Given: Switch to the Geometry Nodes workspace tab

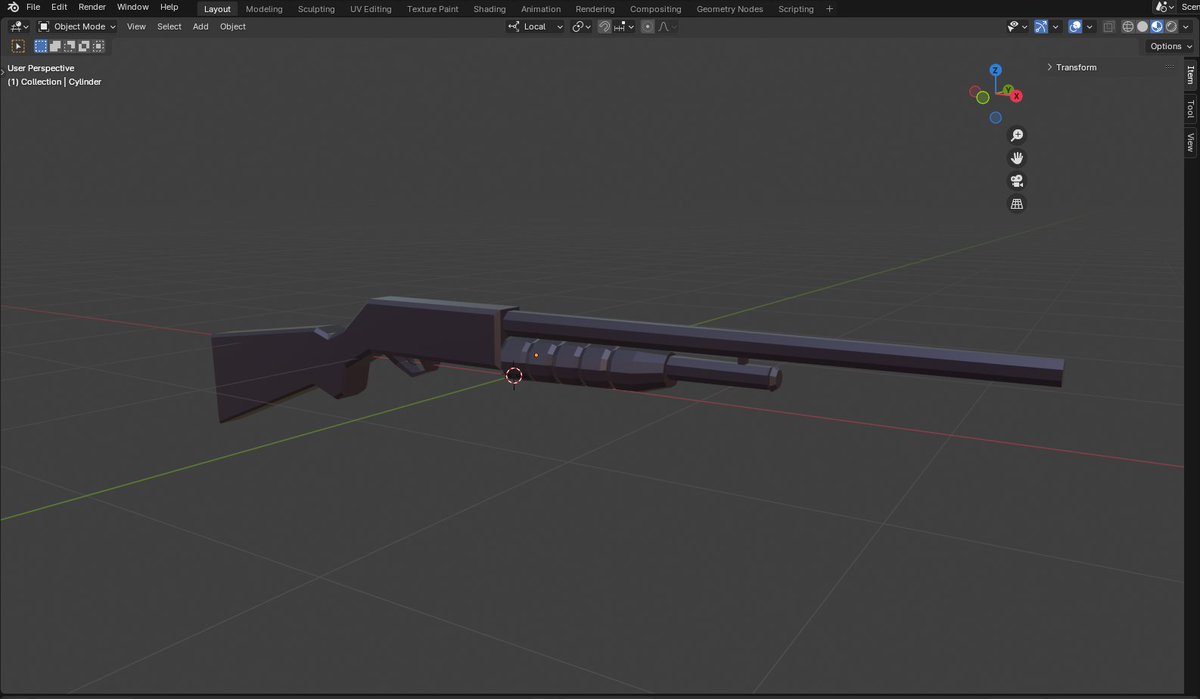Looking at the screenshot, I should click(x=730, y=9).
